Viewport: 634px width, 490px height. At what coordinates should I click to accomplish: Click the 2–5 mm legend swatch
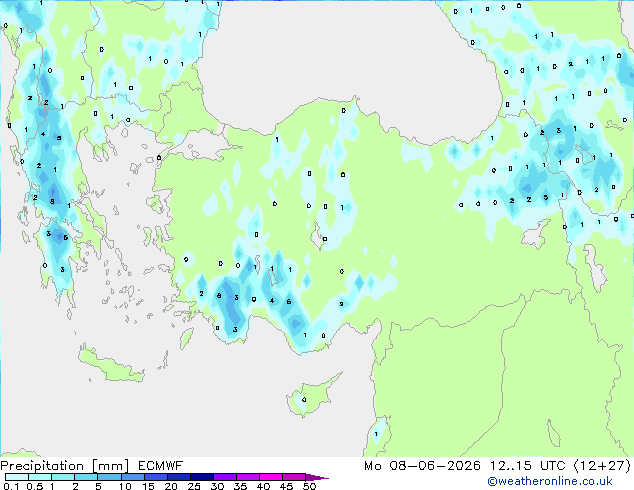pyautogui.click(x=86, y=477)
